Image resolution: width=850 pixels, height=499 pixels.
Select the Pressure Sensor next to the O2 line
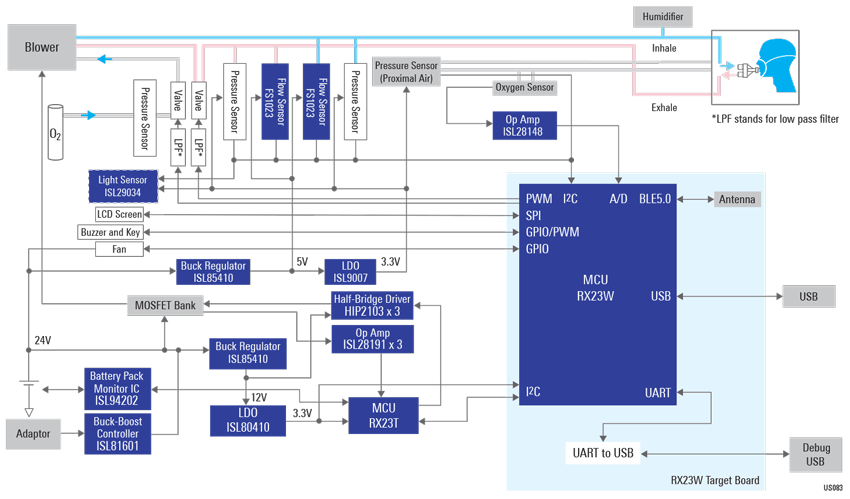(145, 118)
